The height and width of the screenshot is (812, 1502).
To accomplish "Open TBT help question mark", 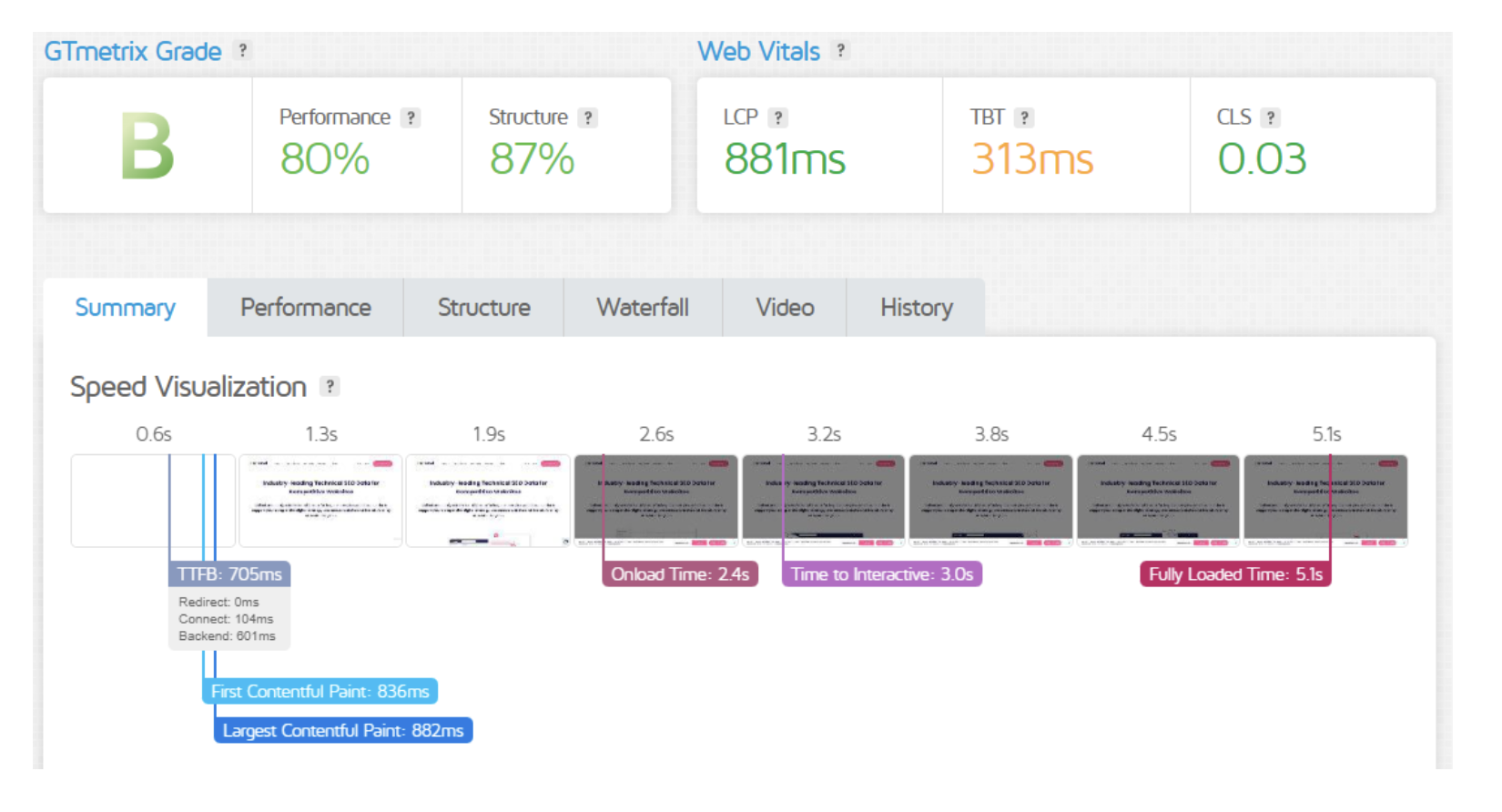I will pyautogui.click(x=1025, y=118).
